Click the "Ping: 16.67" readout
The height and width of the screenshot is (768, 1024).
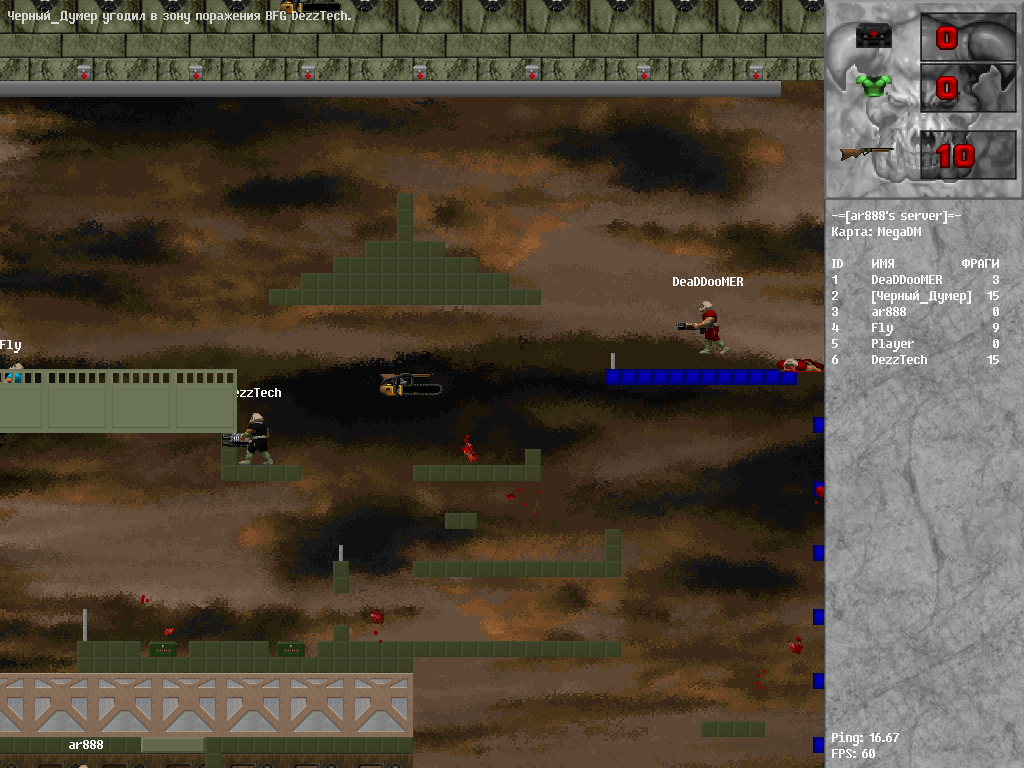coord(865,738)
